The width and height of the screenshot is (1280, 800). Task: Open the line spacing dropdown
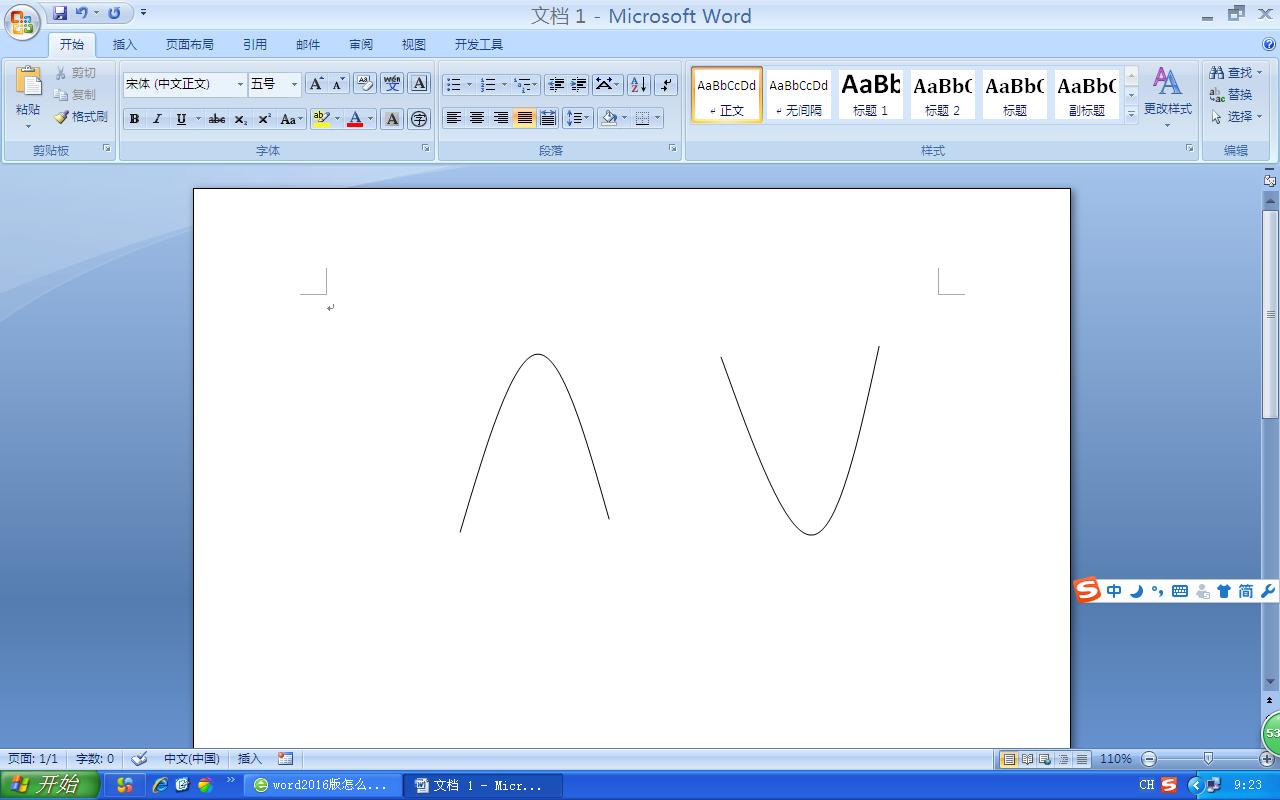pyautogui.click(x=578, y=118)
